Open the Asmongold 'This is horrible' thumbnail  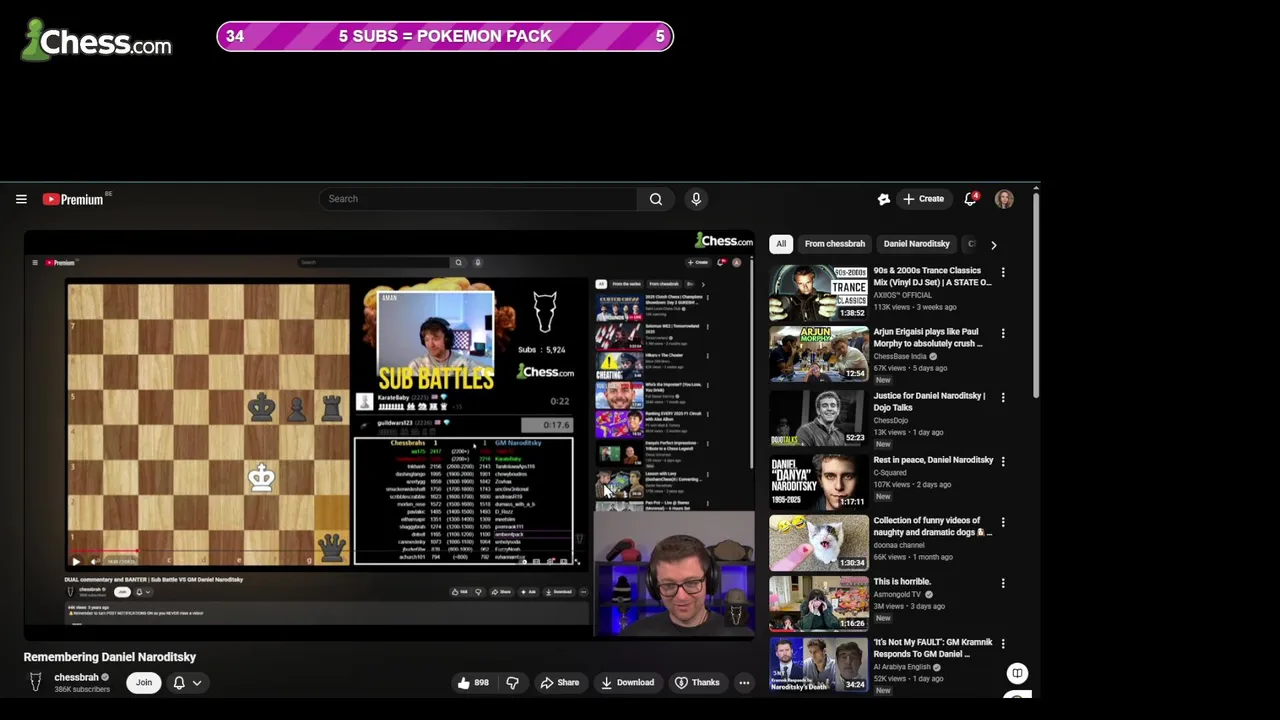pyautogui.click(x=819, y=604)
